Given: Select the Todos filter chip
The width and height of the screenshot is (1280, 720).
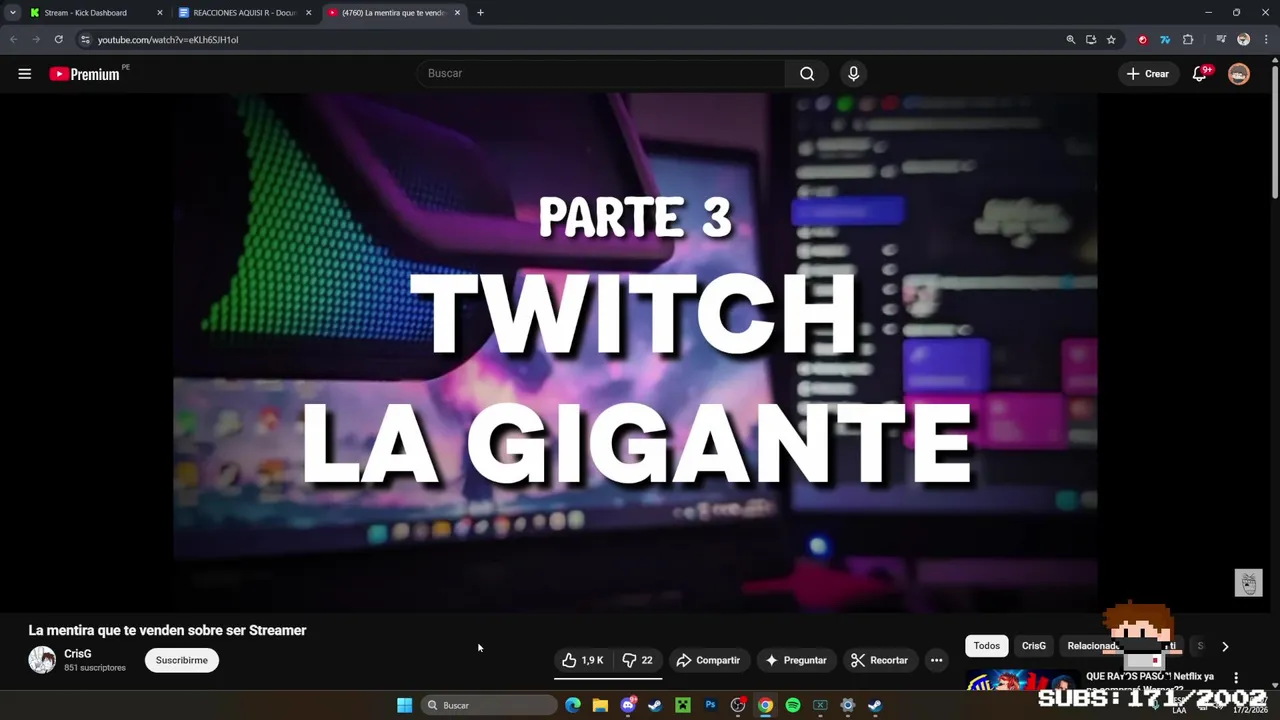Looking at the screenshot, I should click(987, 646).
